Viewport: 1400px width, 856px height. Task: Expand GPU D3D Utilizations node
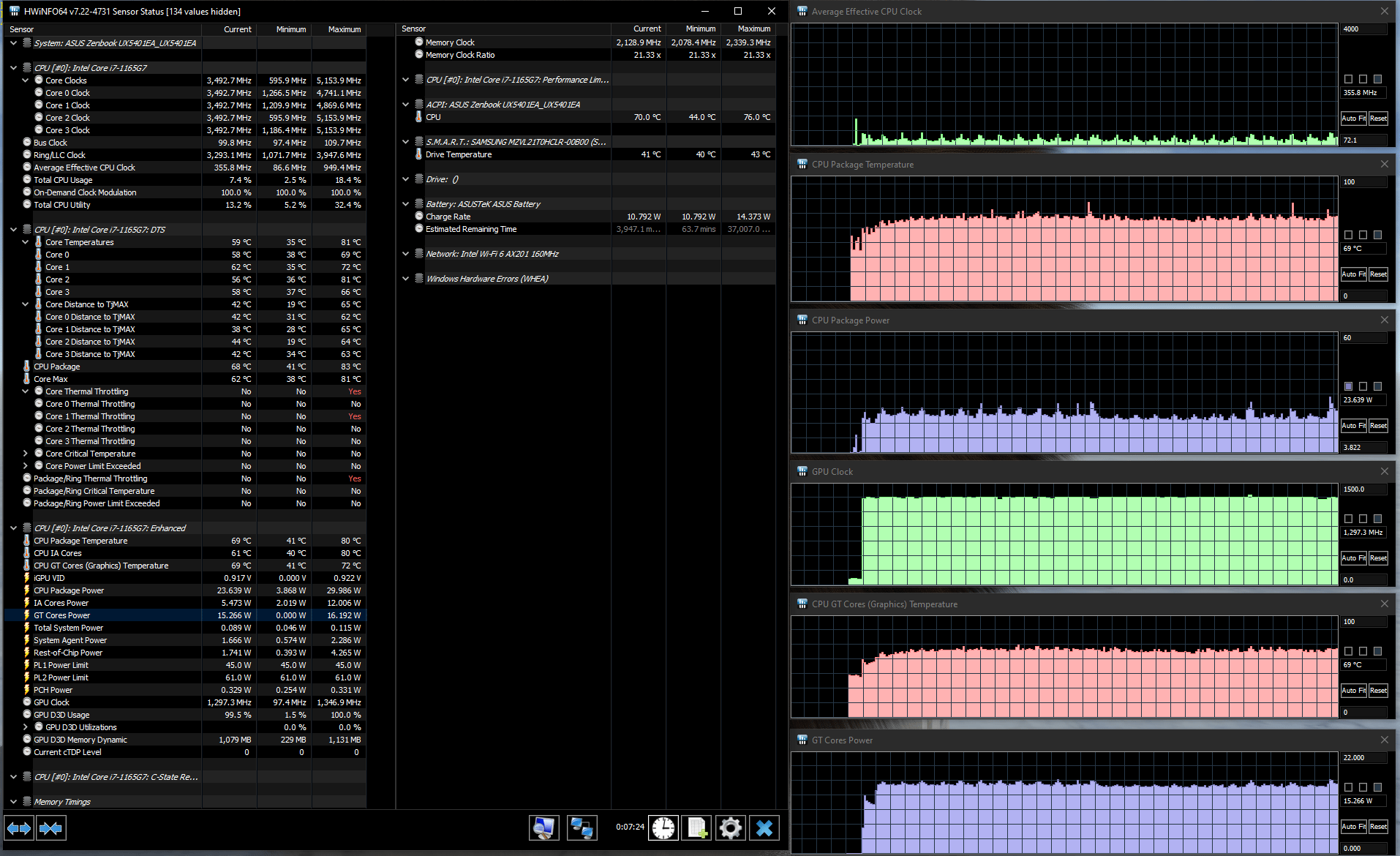26,727
